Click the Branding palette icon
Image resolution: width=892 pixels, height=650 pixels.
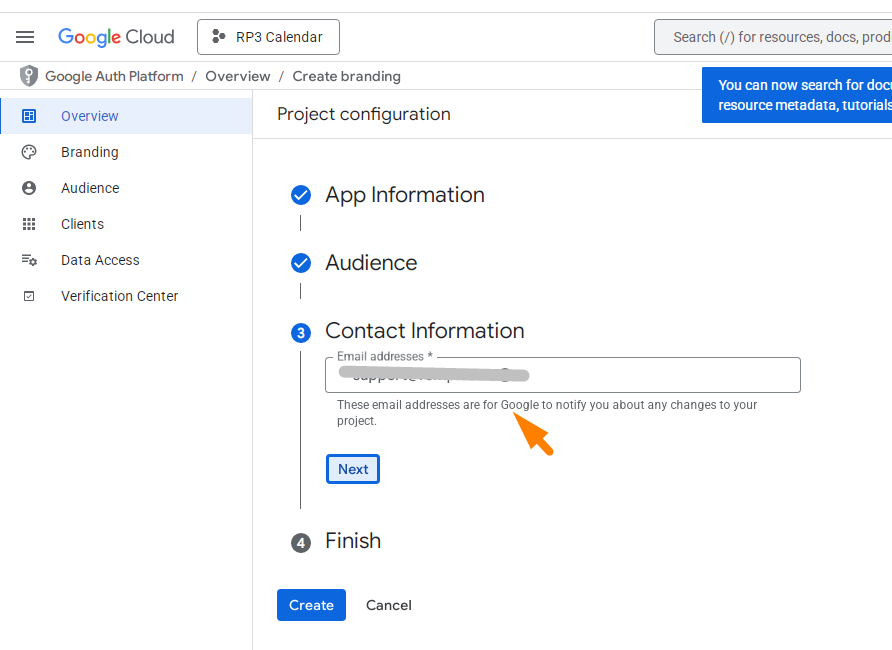pos(29,152)
